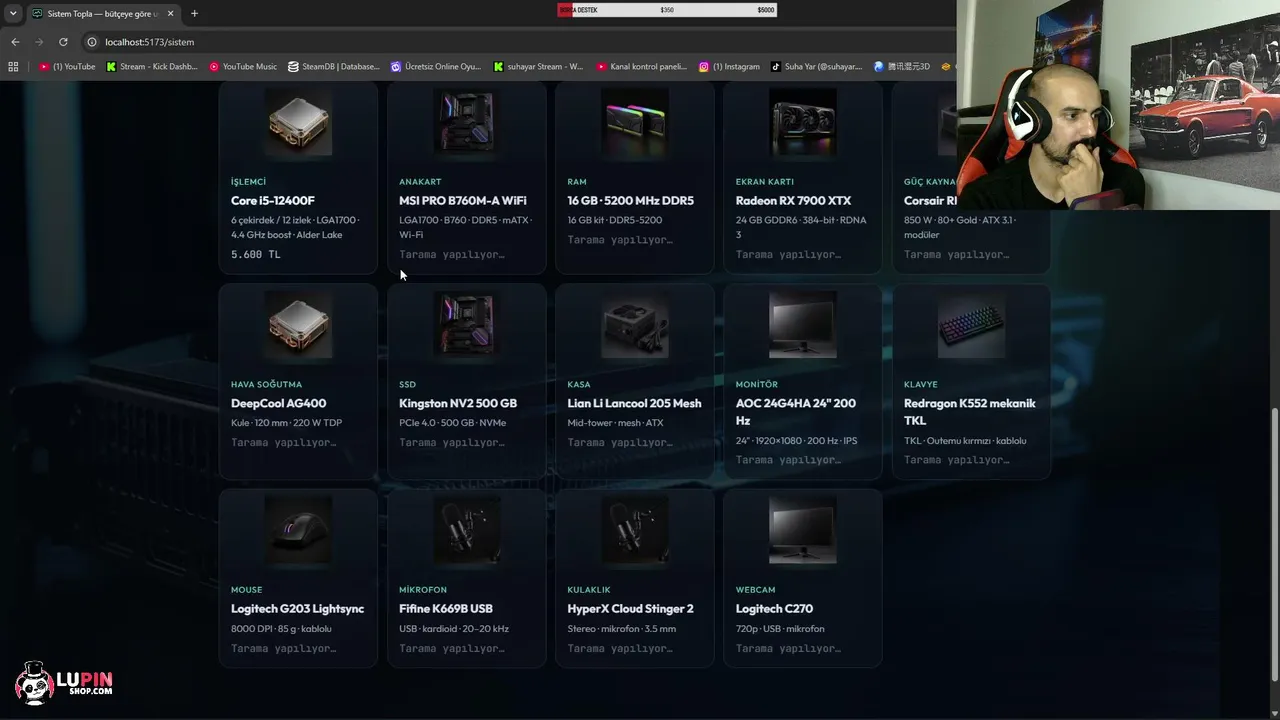Select the Logitech C270 title
Viewport: 1280px width, 720px height.
[775, 609]
